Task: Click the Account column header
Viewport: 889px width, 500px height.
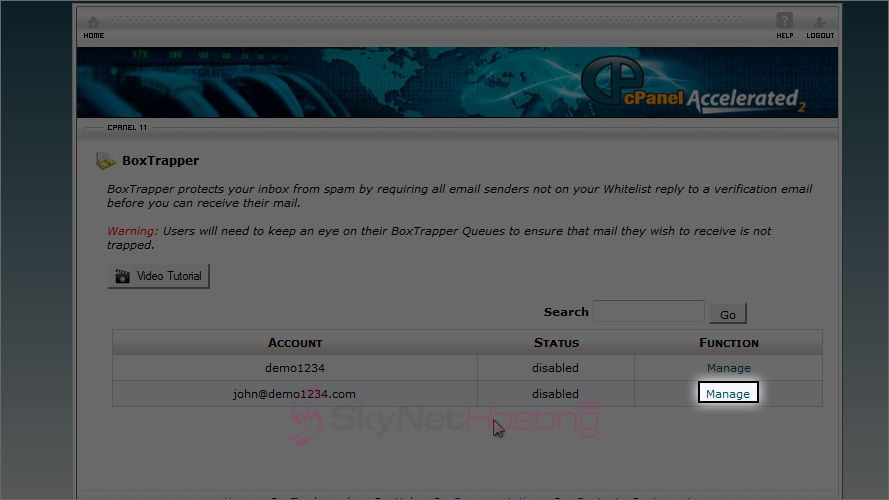Action: pyautogui.click(x=295, y=342)
